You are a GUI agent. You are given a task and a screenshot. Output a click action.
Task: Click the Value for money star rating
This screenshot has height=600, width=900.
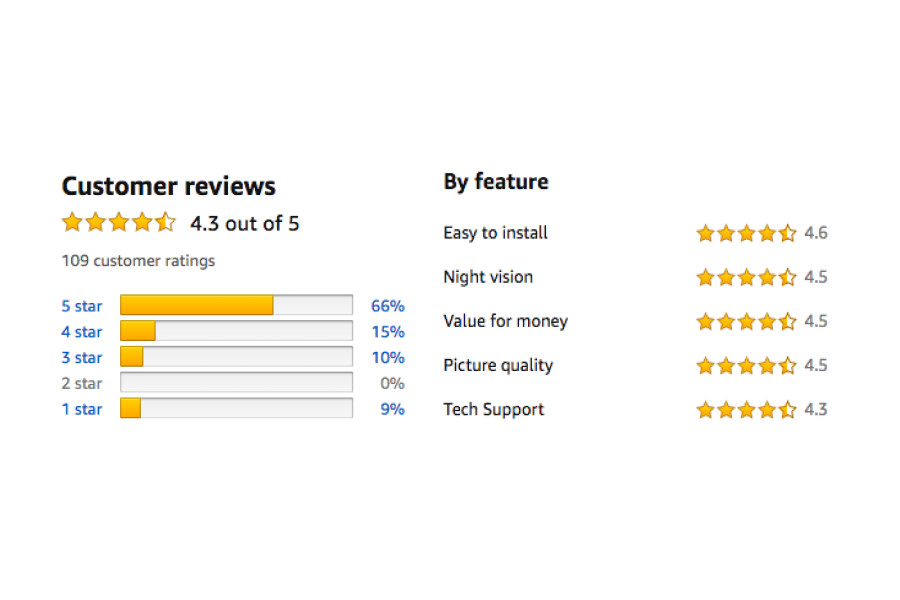[x=746, y=322]
